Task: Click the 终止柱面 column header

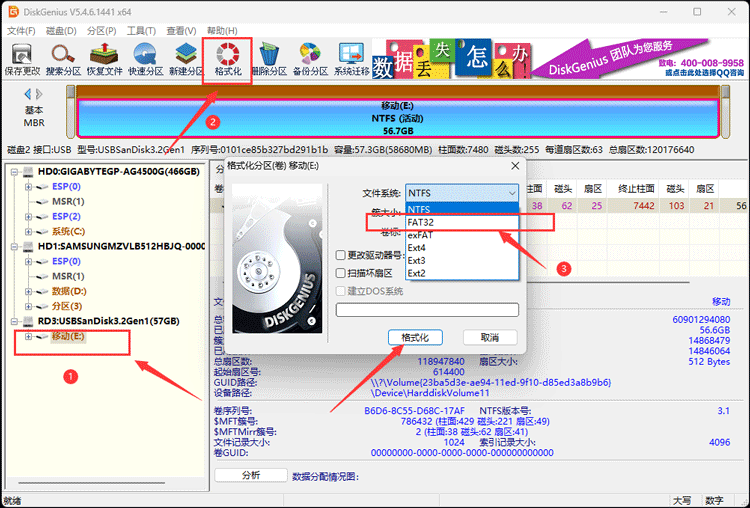Action: 636,189
